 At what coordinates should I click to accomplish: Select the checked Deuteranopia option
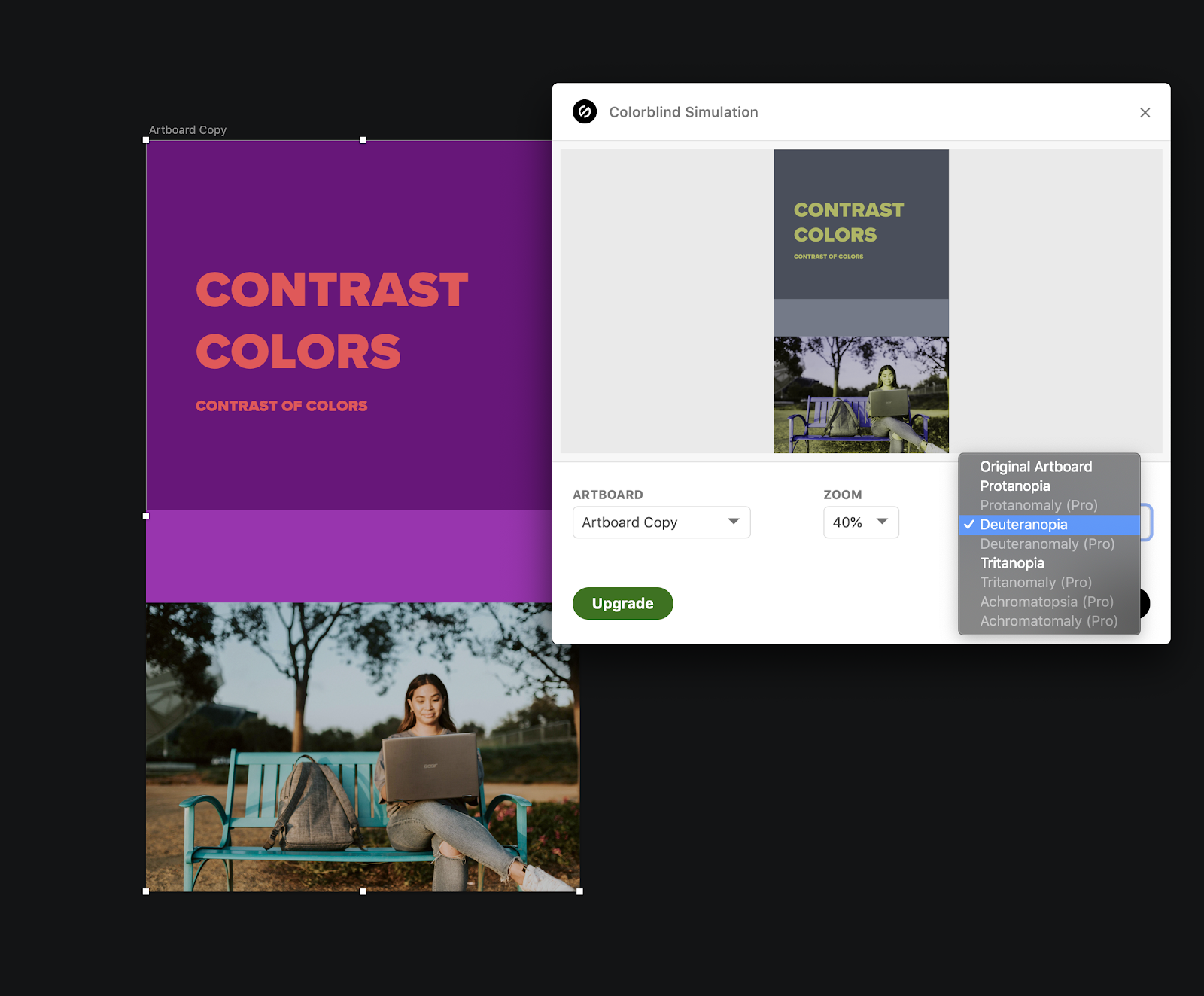click(x=1023, y=525)
